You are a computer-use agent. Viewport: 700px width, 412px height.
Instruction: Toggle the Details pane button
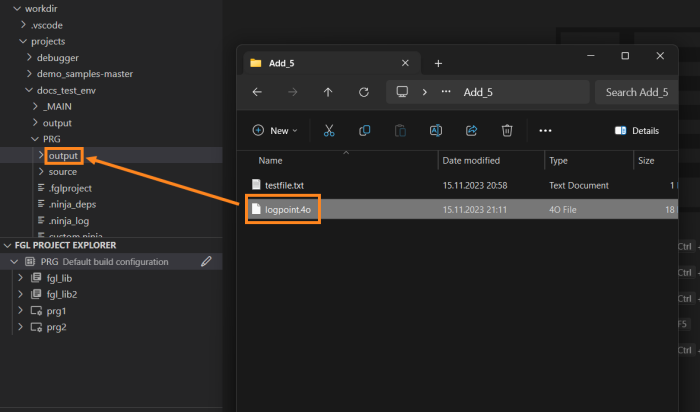(636, 130)
